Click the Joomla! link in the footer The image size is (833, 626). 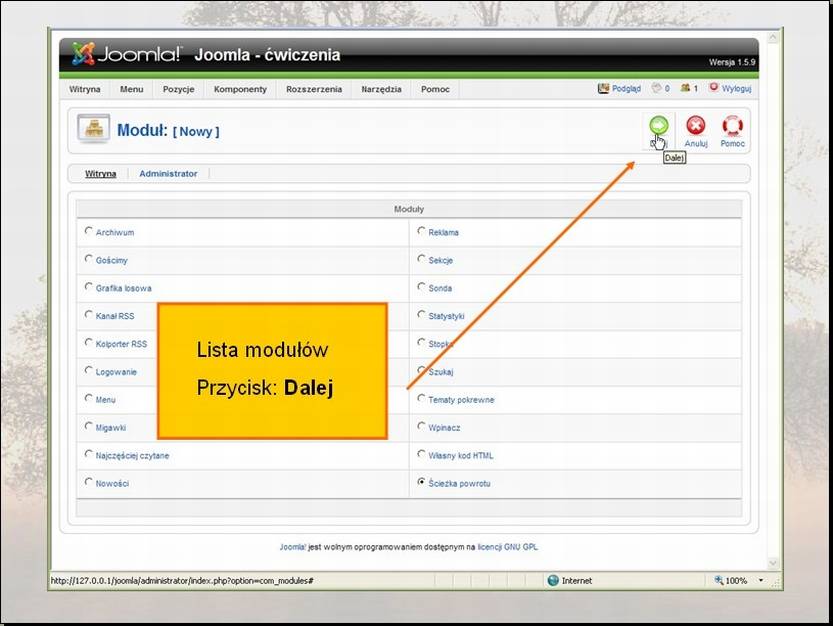click(x=293, y=547)
